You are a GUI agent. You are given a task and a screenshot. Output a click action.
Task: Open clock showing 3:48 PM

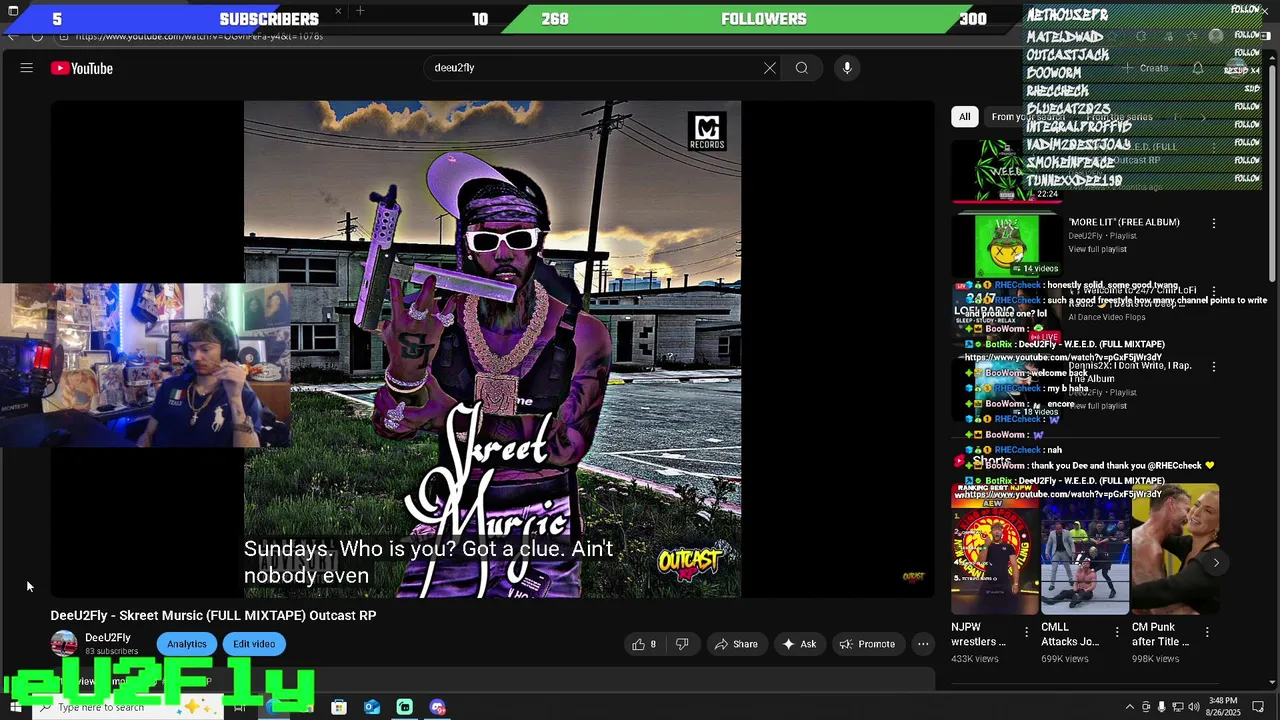[1223, 707]
